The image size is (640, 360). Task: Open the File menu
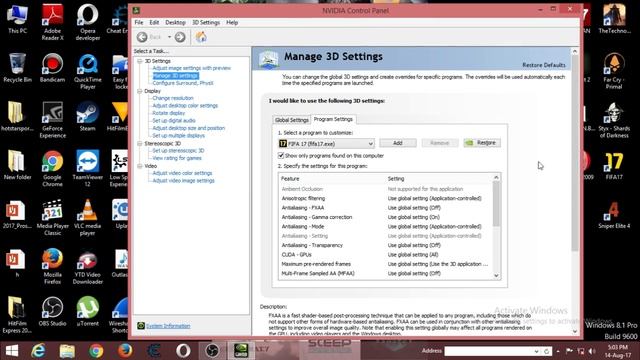[x=139, y=22]
